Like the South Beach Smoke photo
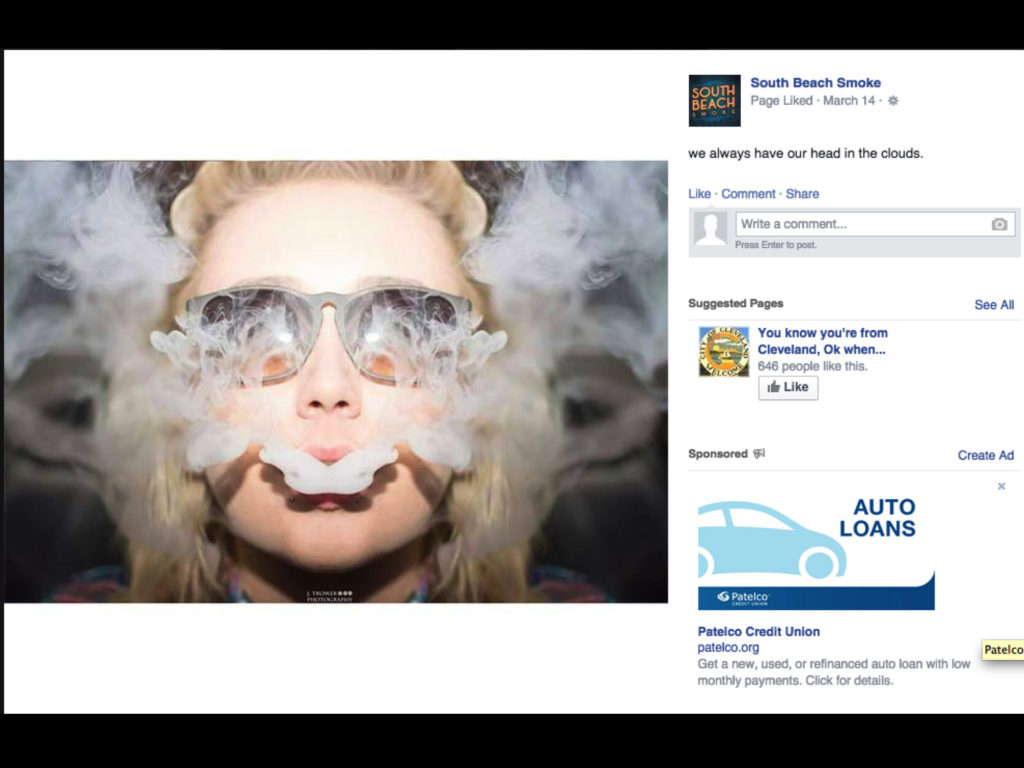This screenshot has height=768, width=1024. click(699, 194)
